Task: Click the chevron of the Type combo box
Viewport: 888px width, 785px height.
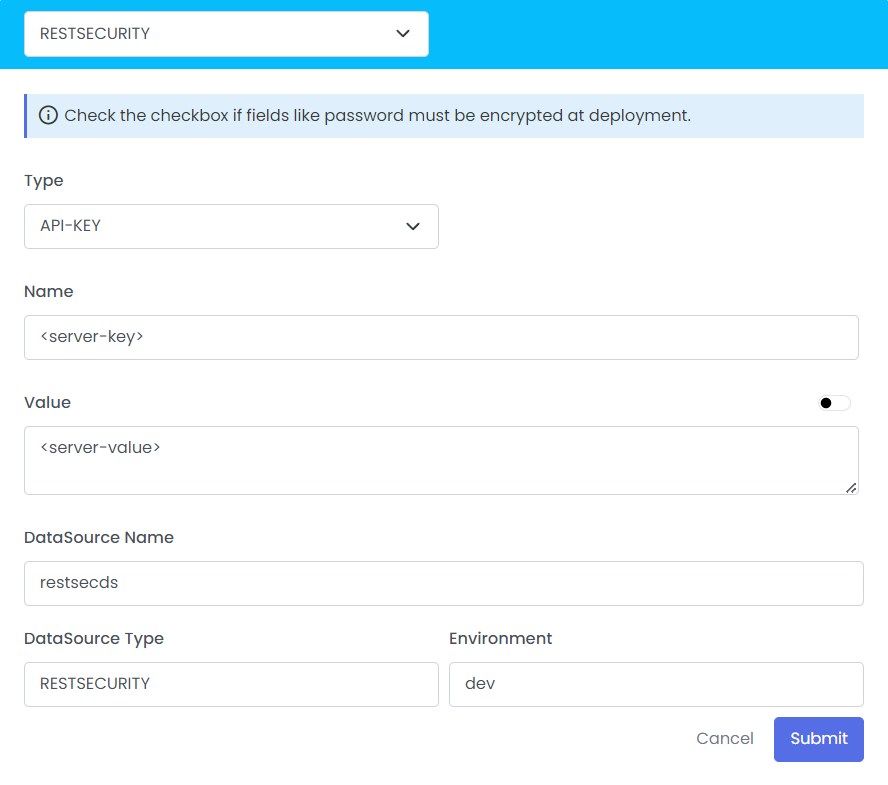Action: pyautogui.click(x=413, y=226)
